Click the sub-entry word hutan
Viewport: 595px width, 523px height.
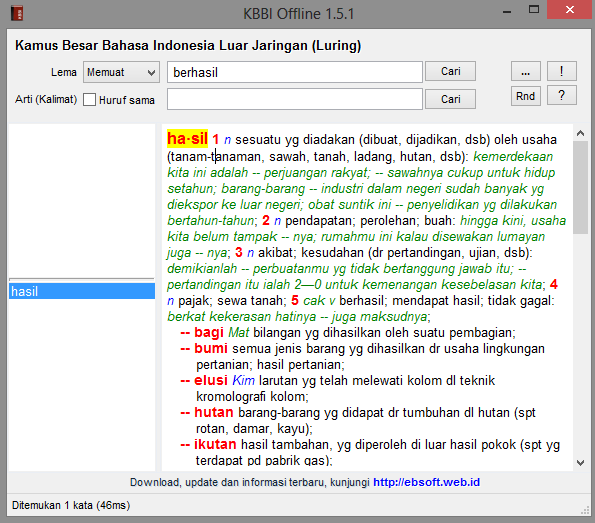[214, 412]
